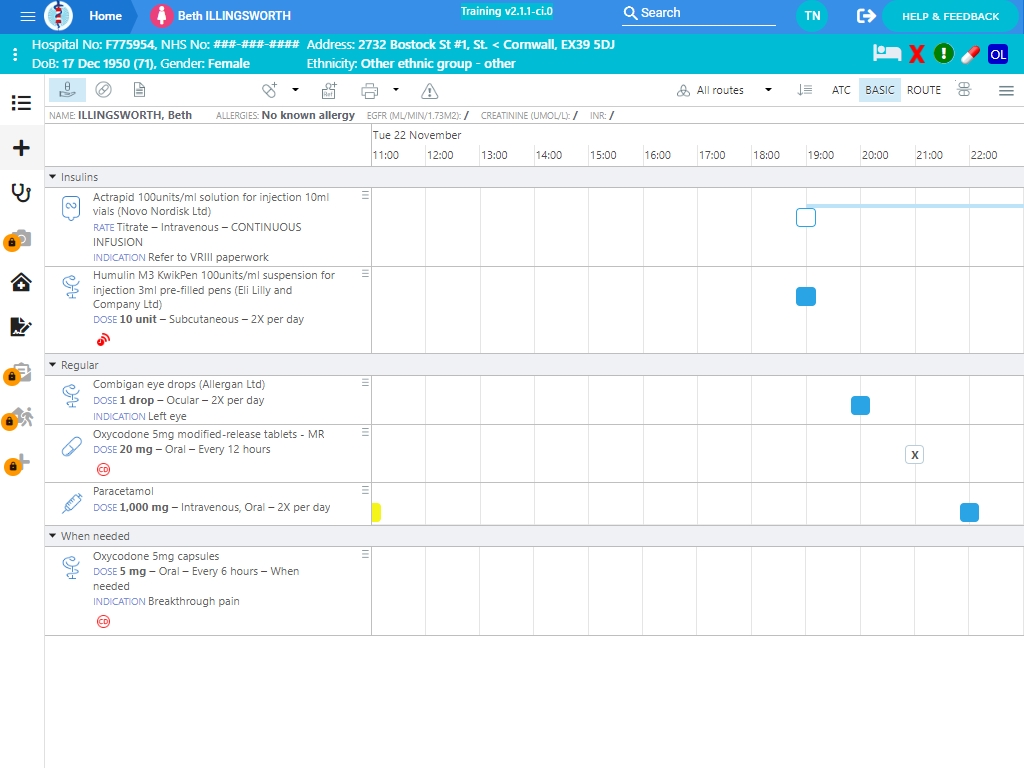
Task: Click the bed icon in patient banner
Action: (x=887, y=54)
